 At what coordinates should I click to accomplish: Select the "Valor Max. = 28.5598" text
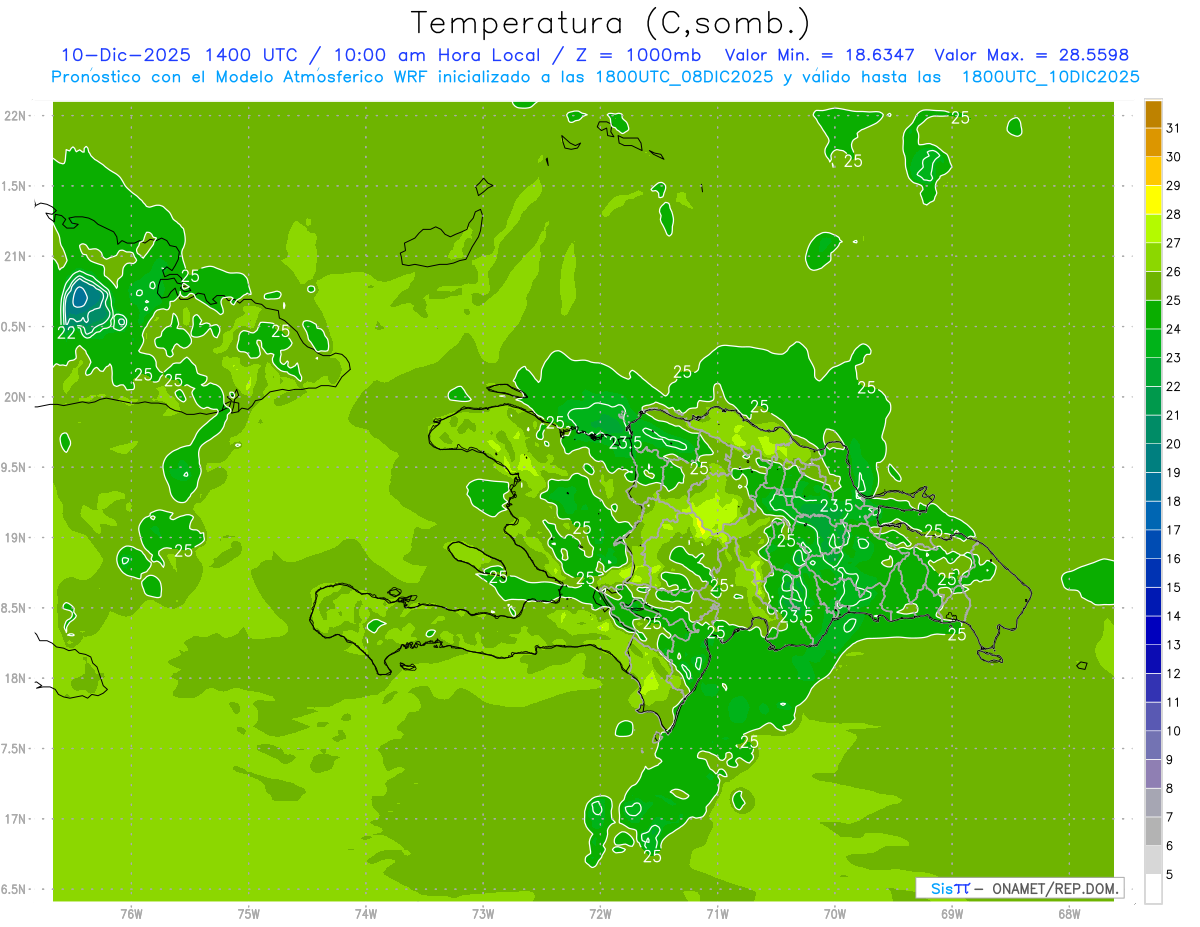[1031, 55]
